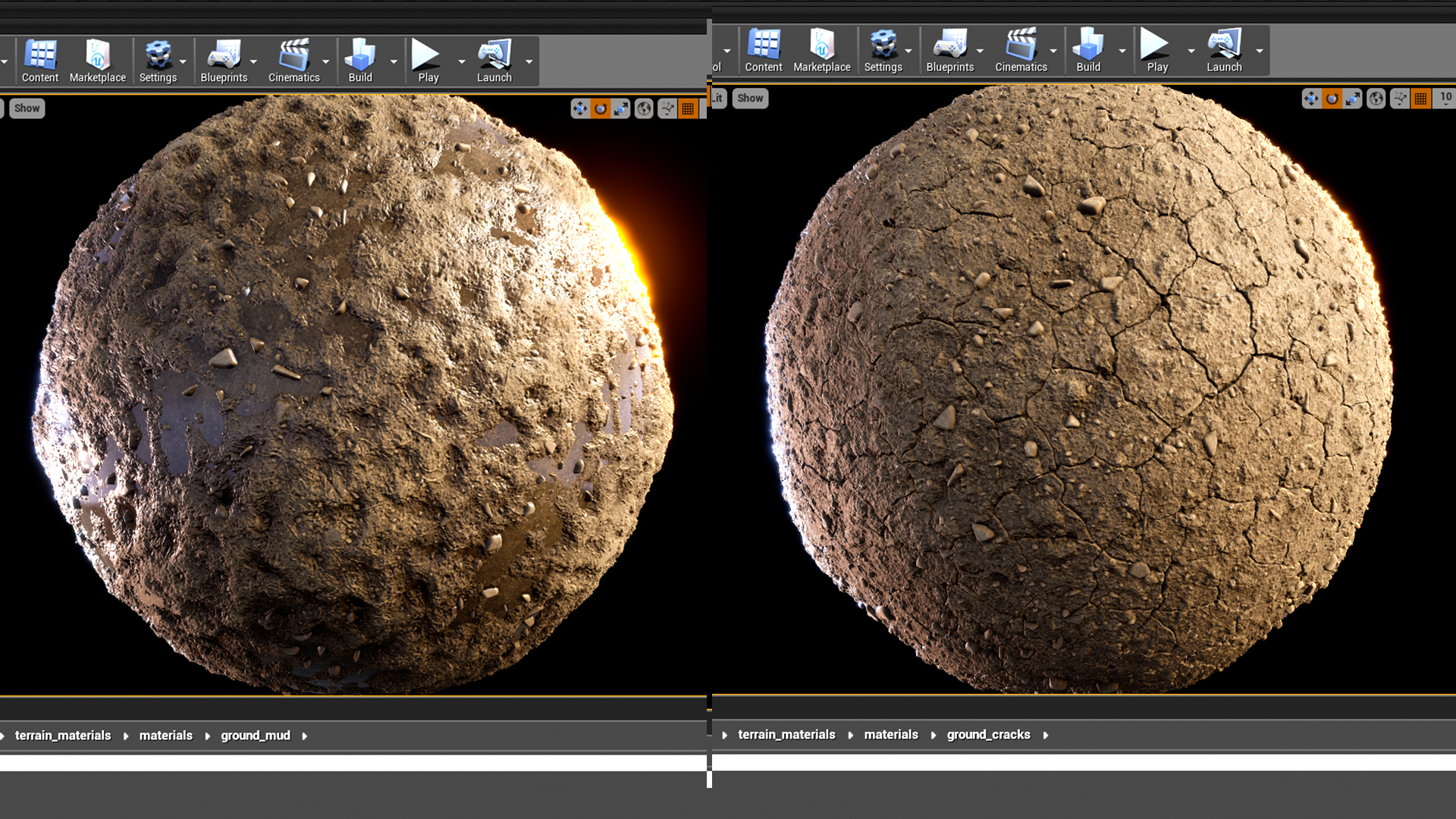Toggle grid snapping in right viewport

point(1420,98)
